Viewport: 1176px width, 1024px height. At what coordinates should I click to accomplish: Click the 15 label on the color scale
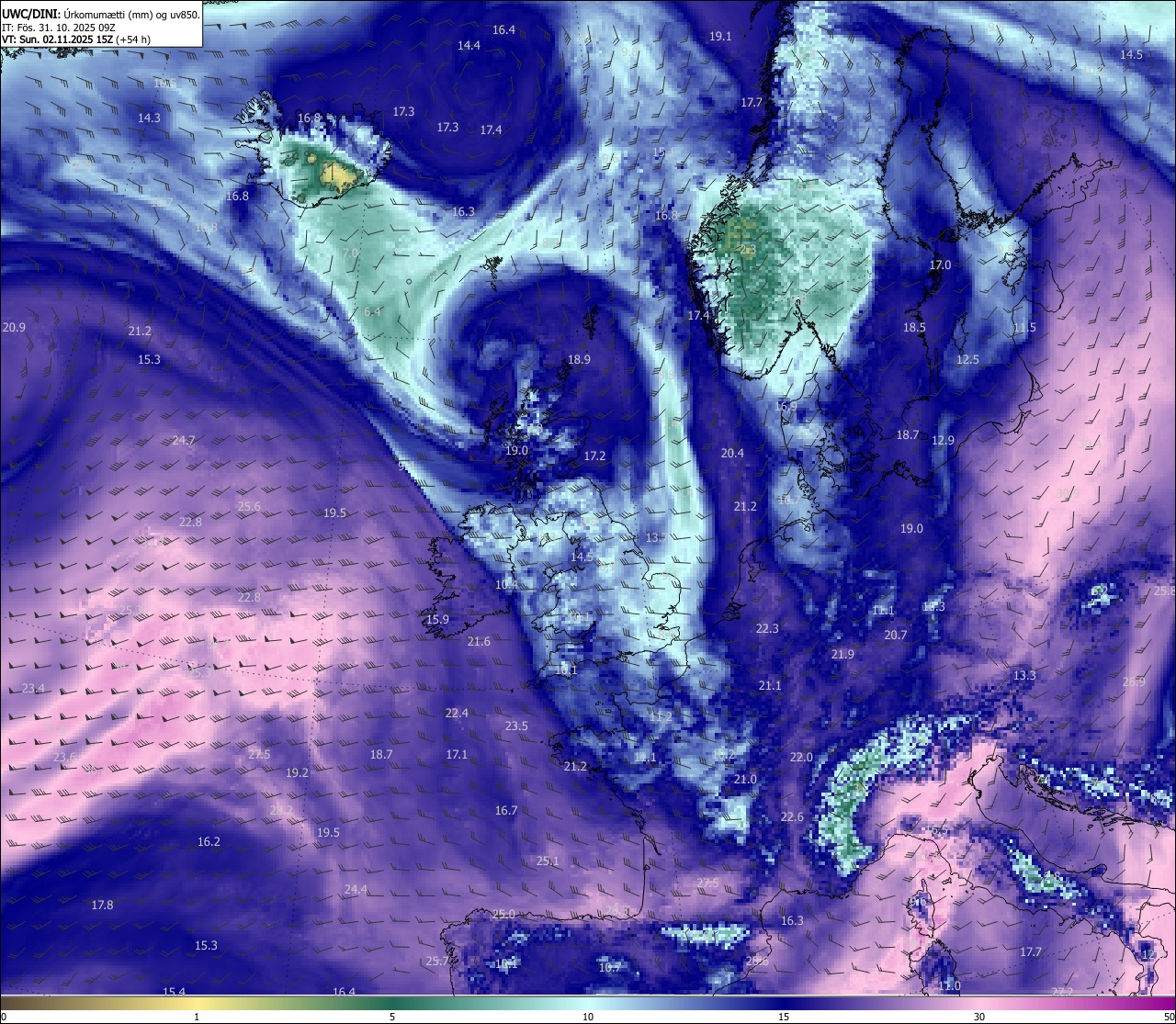(784, 1017)
